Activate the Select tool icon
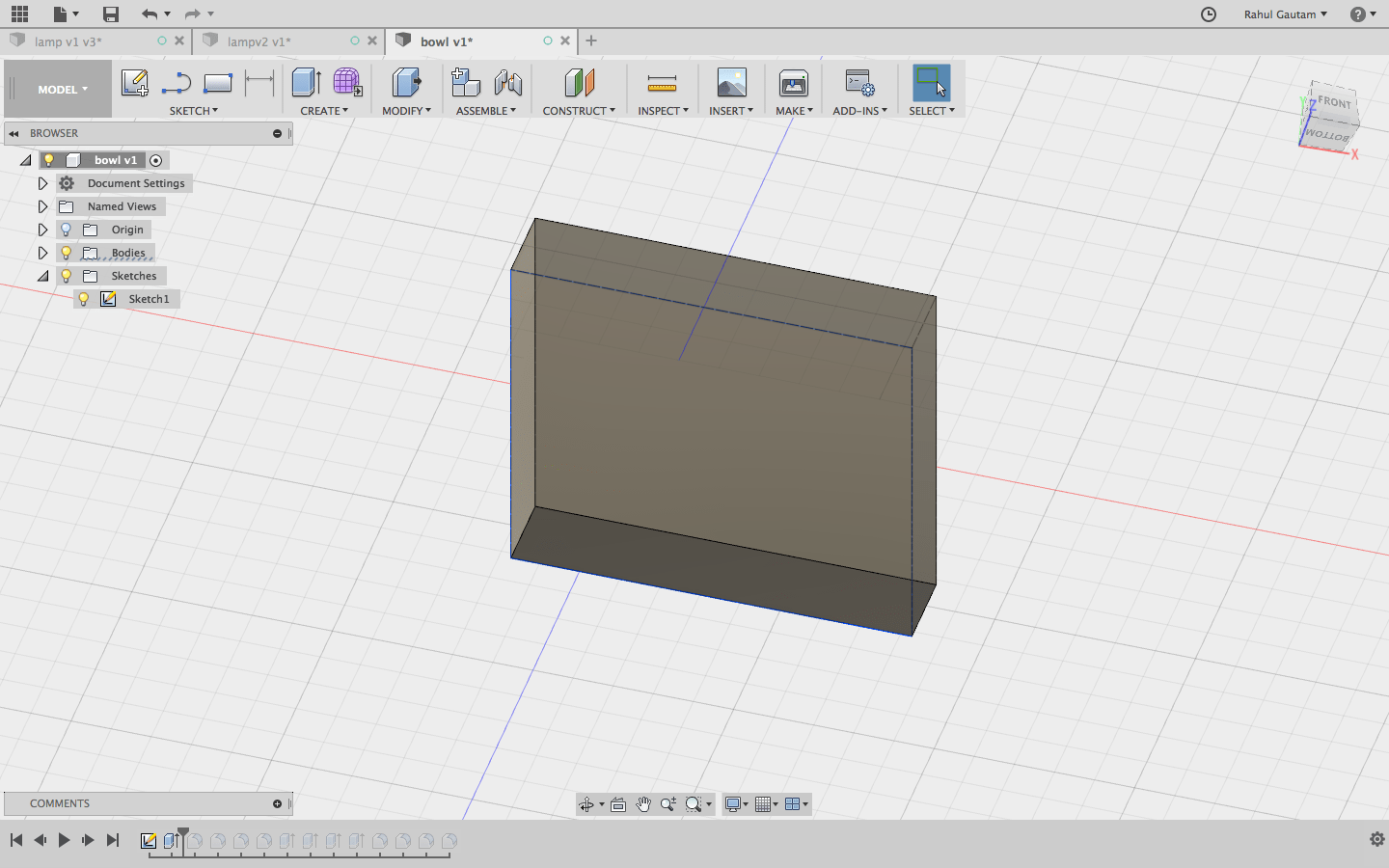 click(x=932, y=83)
